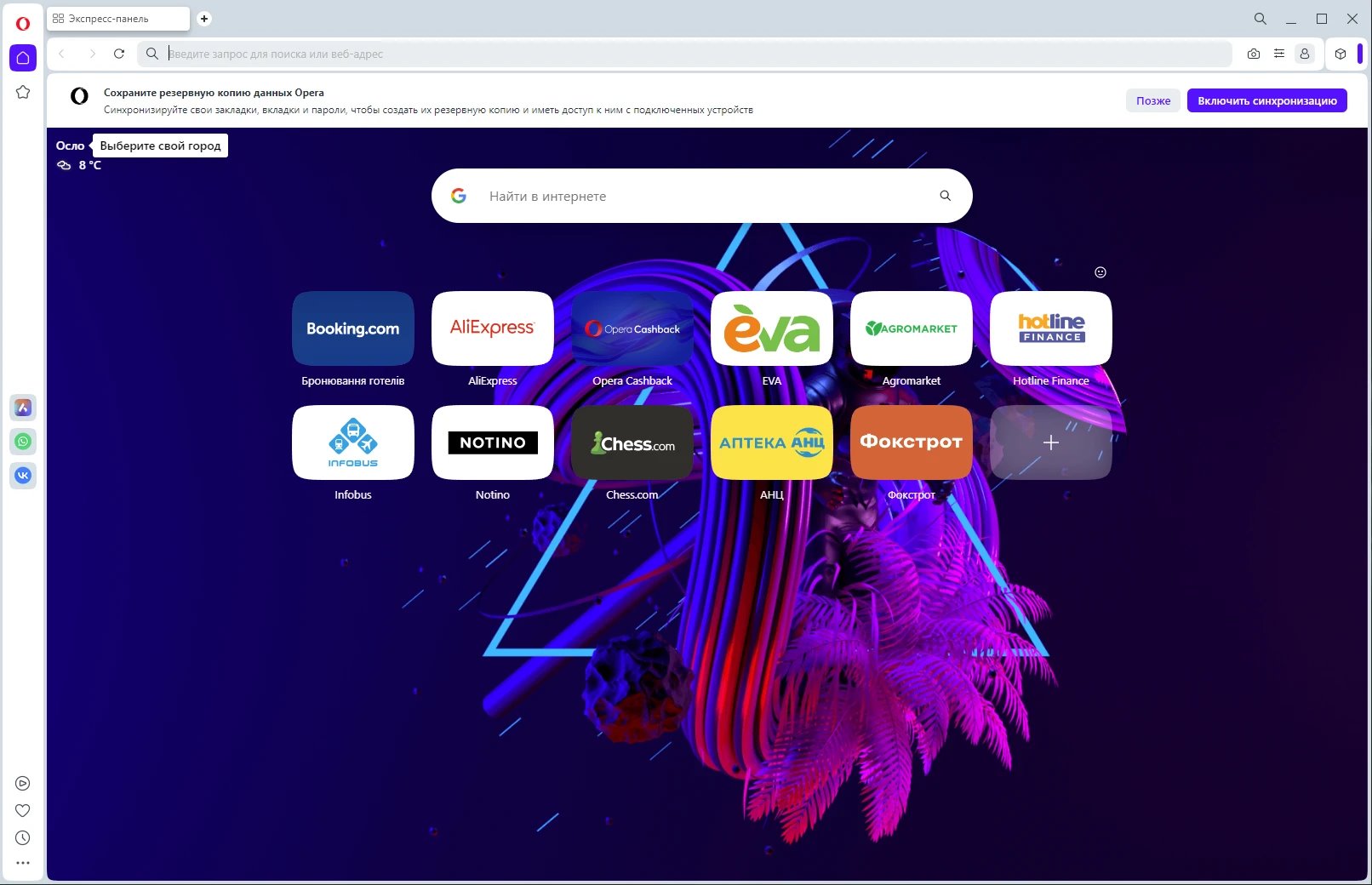Reload the current page
Screen dimensions: 1372x885
(x=119, y=54)
